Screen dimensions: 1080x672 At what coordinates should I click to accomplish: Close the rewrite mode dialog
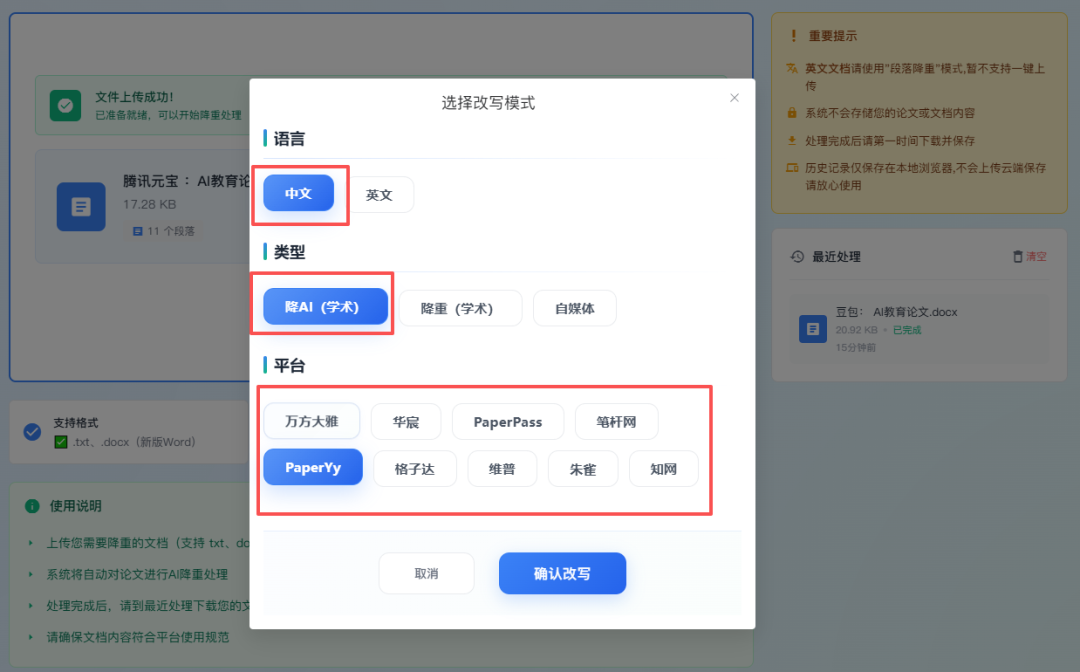[734, 98]
